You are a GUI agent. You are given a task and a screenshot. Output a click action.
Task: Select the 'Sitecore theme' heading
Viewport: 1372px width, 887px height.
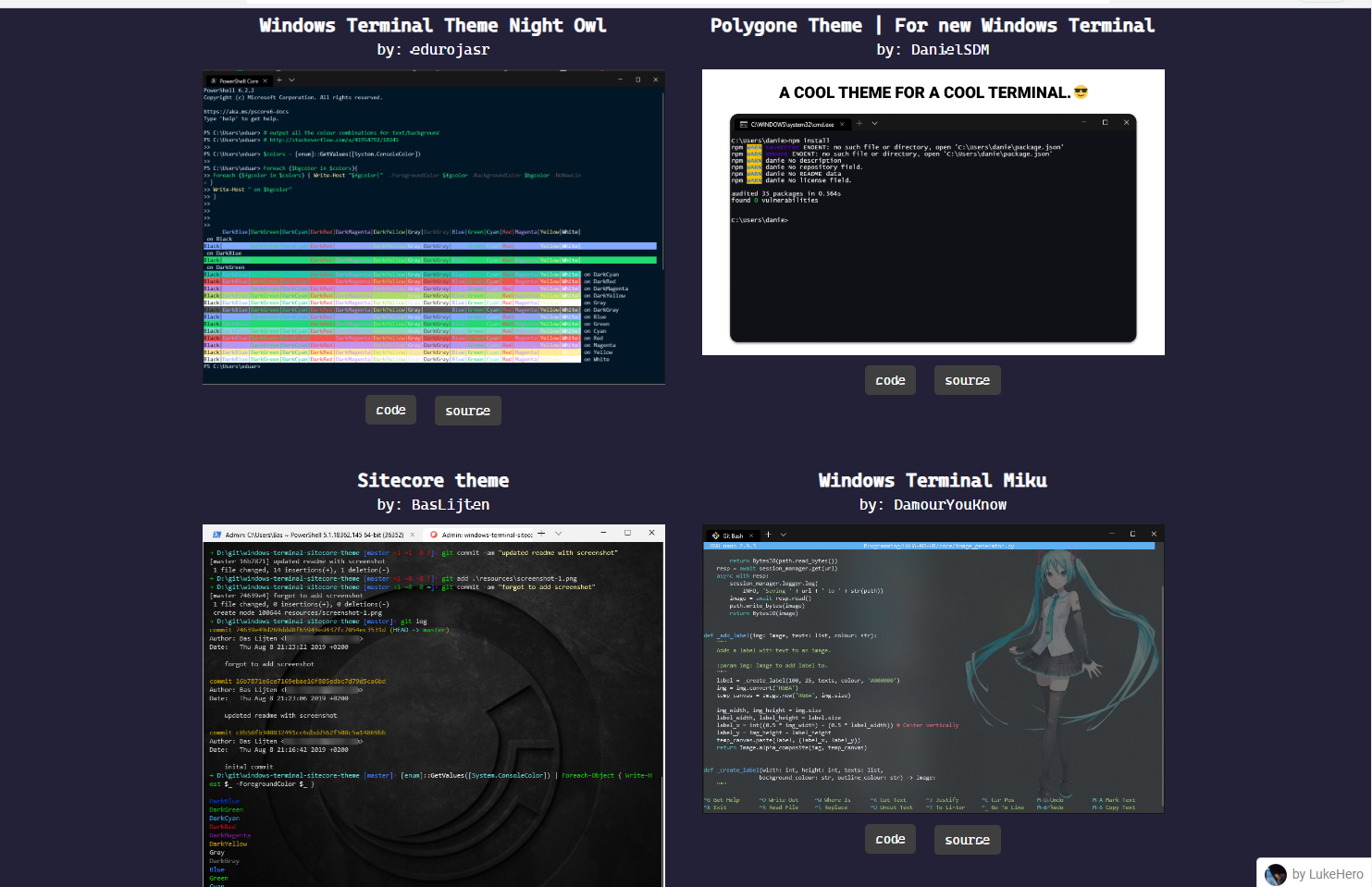[433, 481]
